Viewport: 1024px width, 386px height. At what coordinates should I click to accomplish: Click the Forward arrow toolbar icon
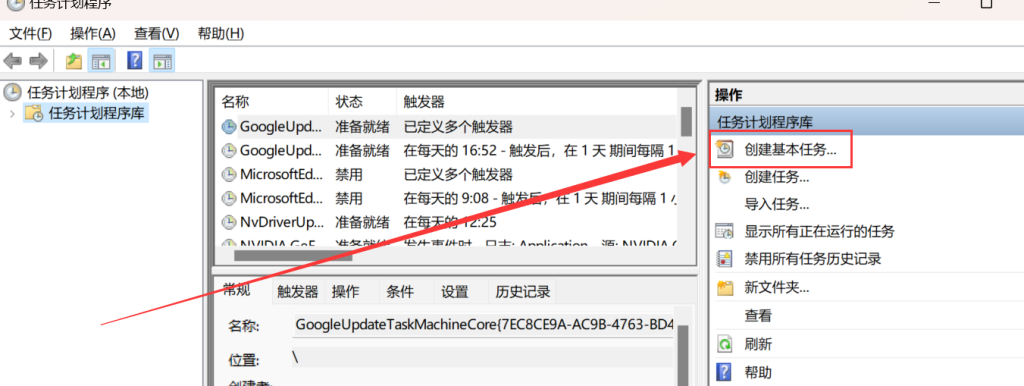[39, 61]
